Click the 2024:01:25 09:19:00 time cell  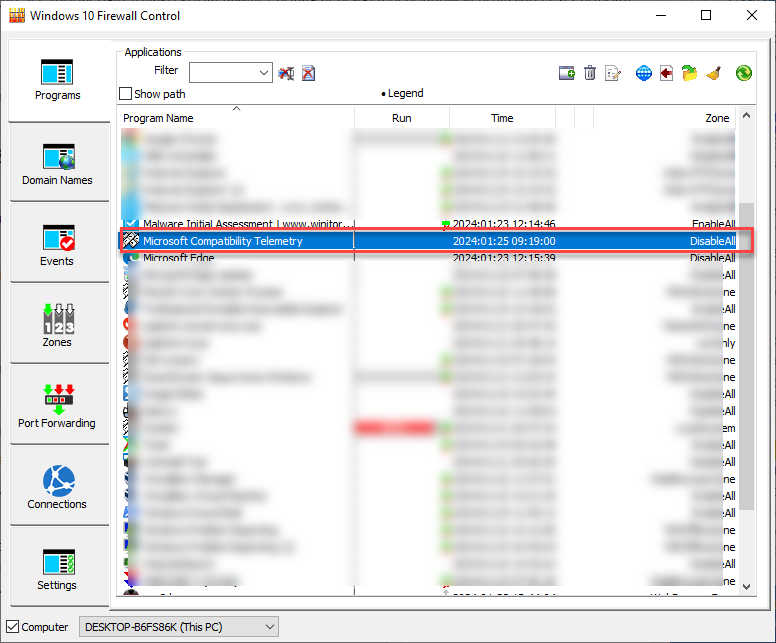[x=504, y=241]
